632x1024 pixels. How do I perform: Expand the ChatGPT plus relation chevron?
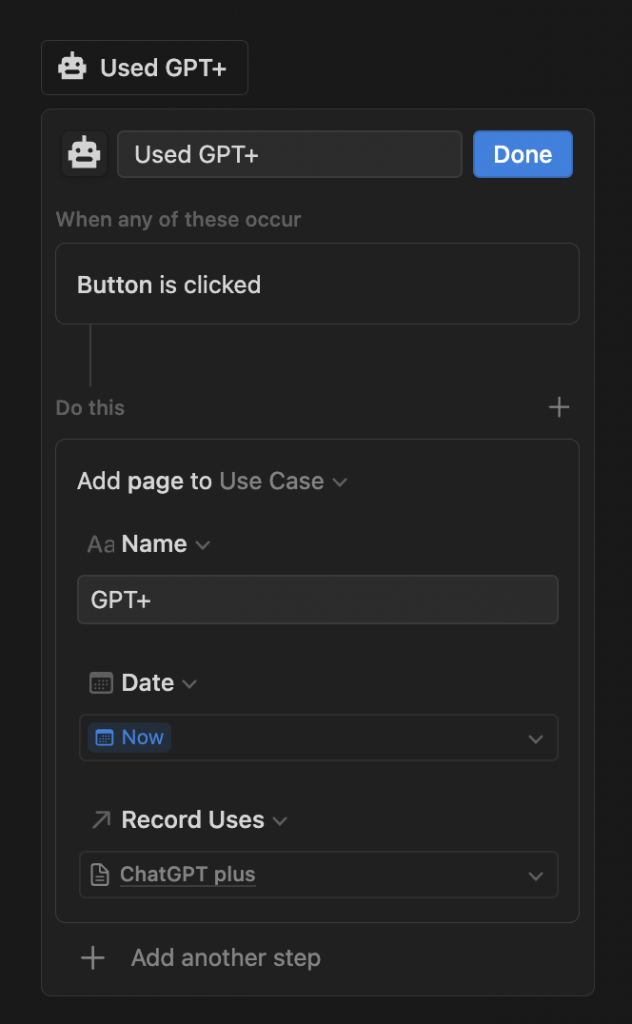pyautogui.click(x=536, y=876)
